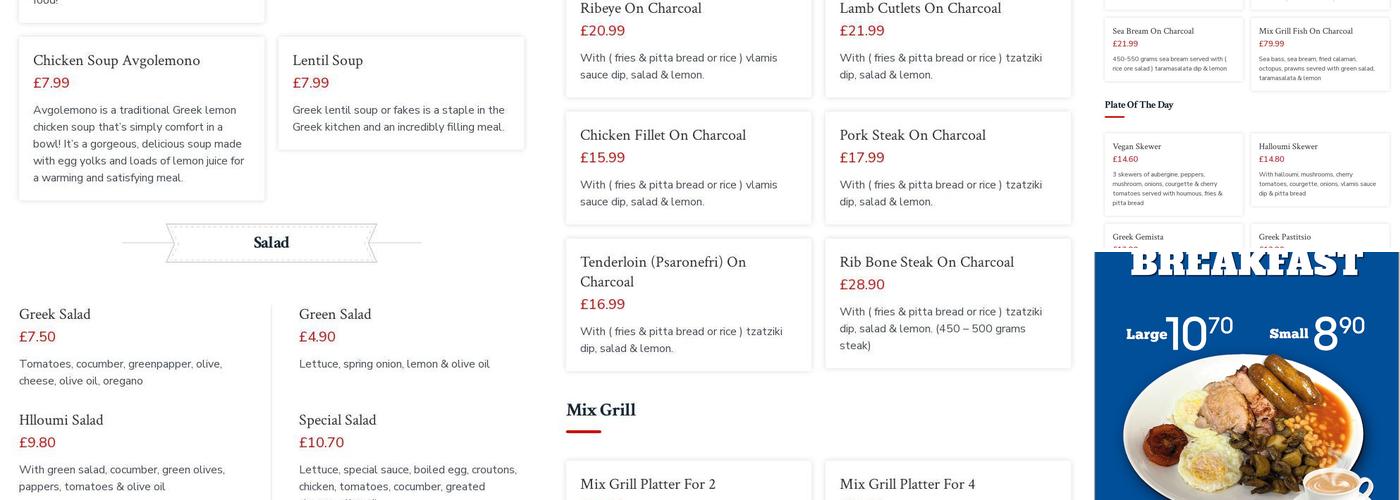Screen dimensions: 1400x500
Task: Click Chicken Fillet On Charcoal card
Action: tap(688, 167)
